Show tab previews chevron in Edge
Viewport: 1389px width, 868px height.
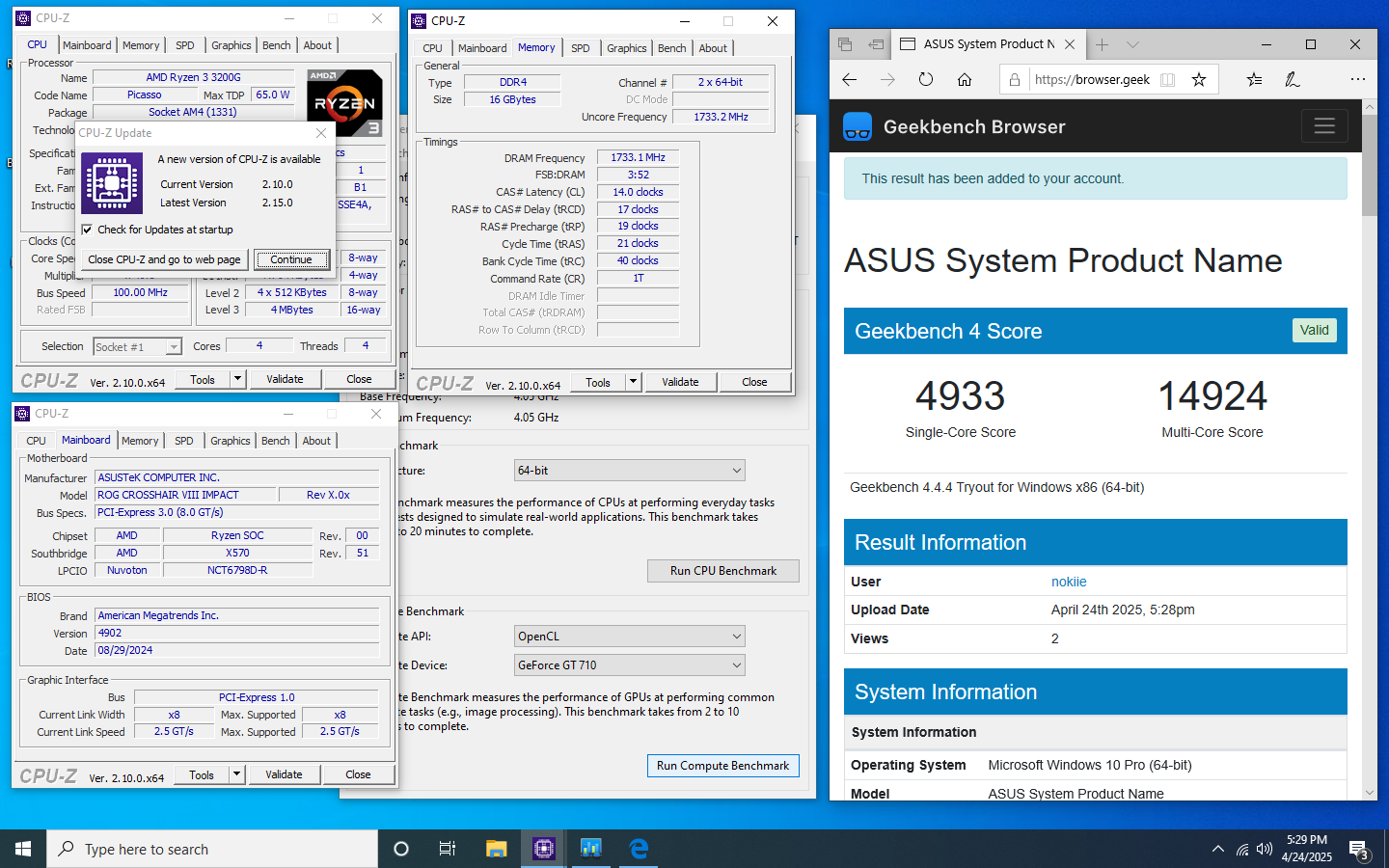click(x=1133, y=44)
